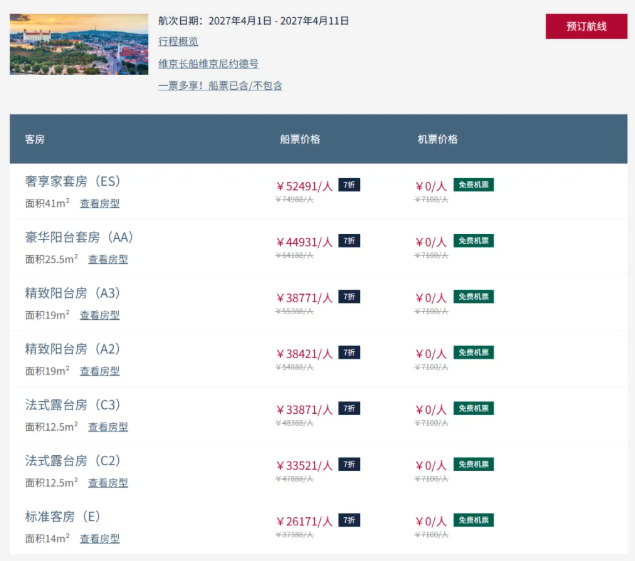Click the 面积14m² area text

pyautogui.click(x=47, y=538)
